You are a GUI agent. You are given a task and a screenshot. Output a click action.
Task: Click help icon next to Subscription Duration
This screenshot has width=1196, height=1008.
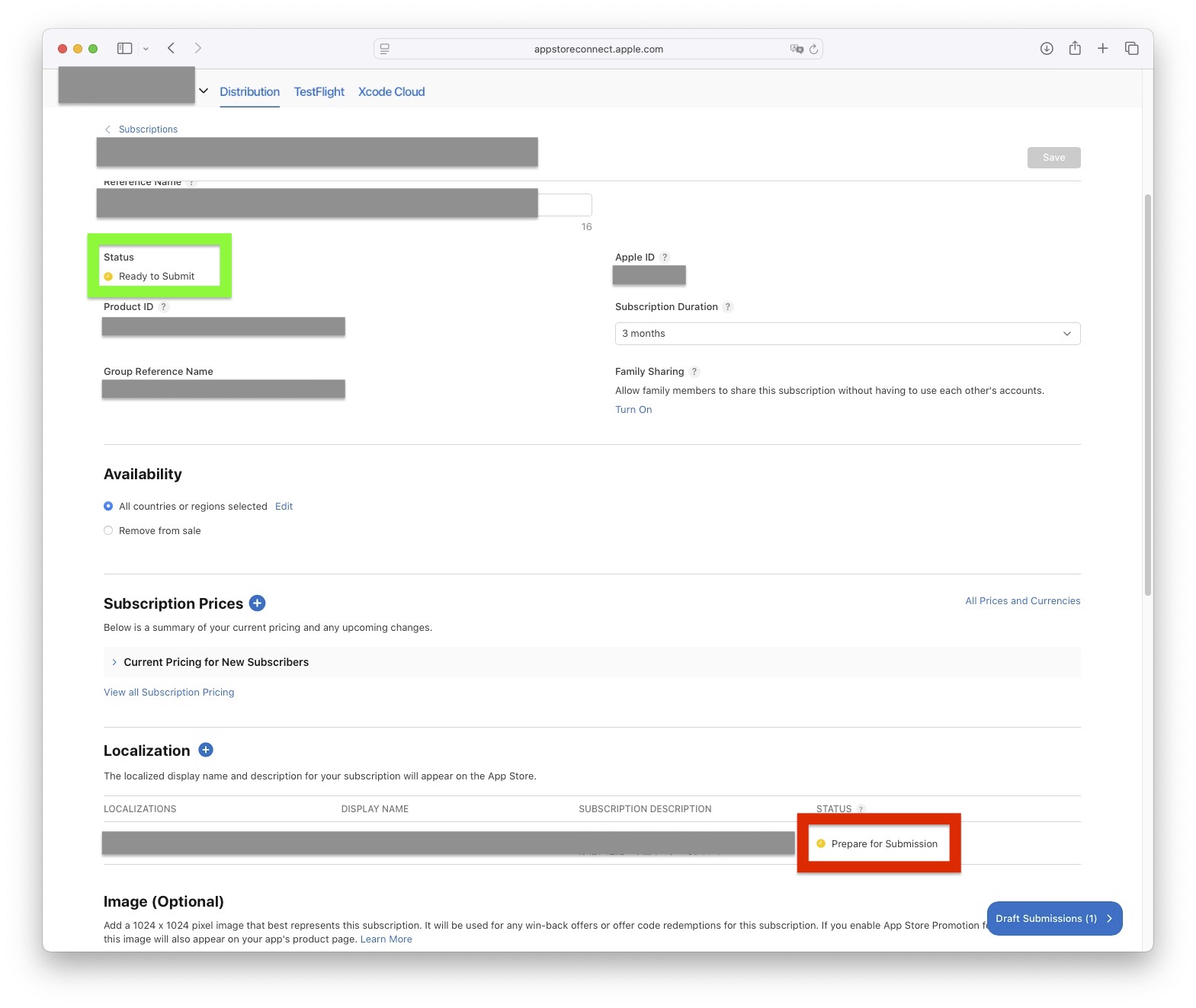coord(728,307)
